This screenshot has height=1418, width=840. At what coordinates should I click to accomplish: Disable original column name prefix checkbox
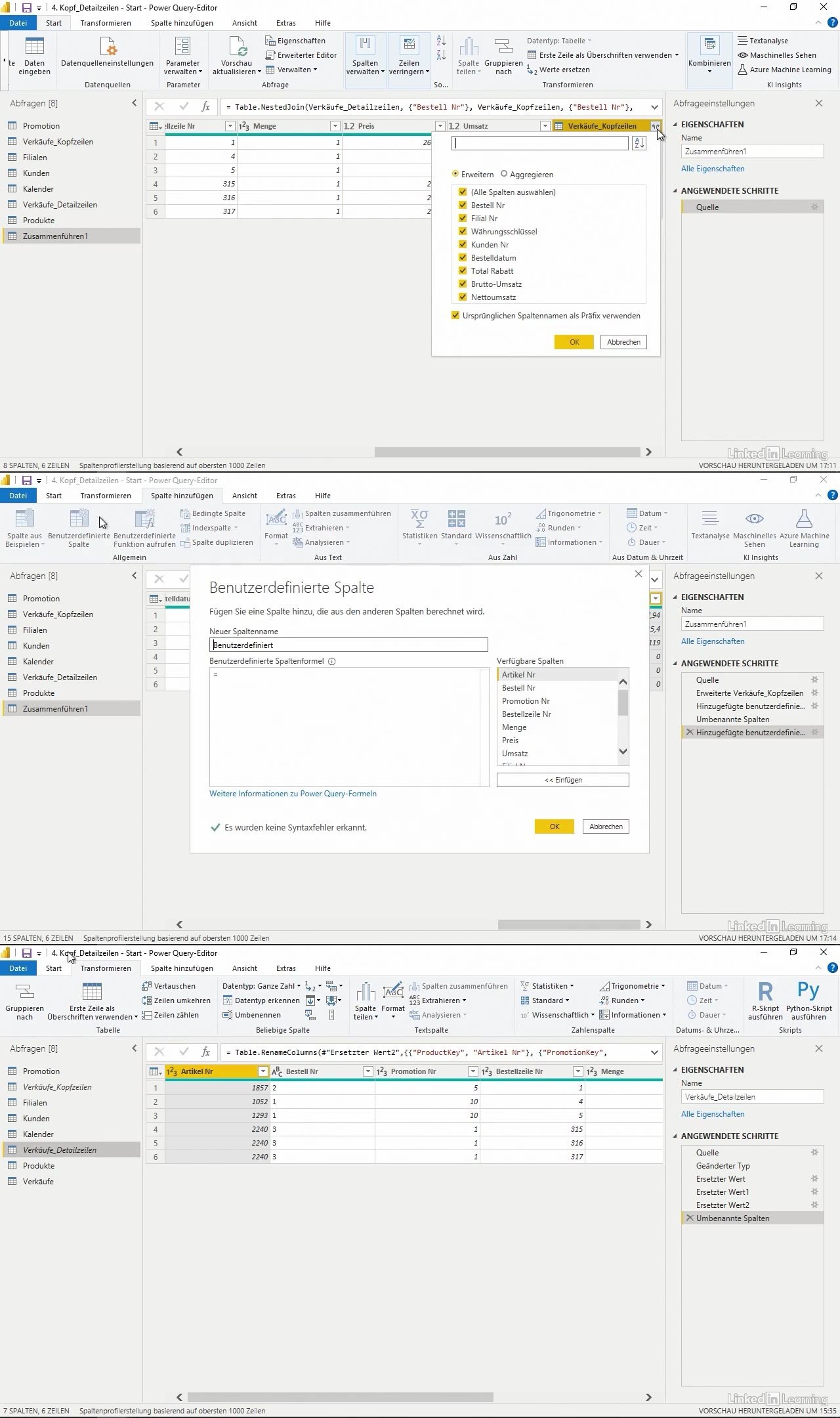point(455,316)
